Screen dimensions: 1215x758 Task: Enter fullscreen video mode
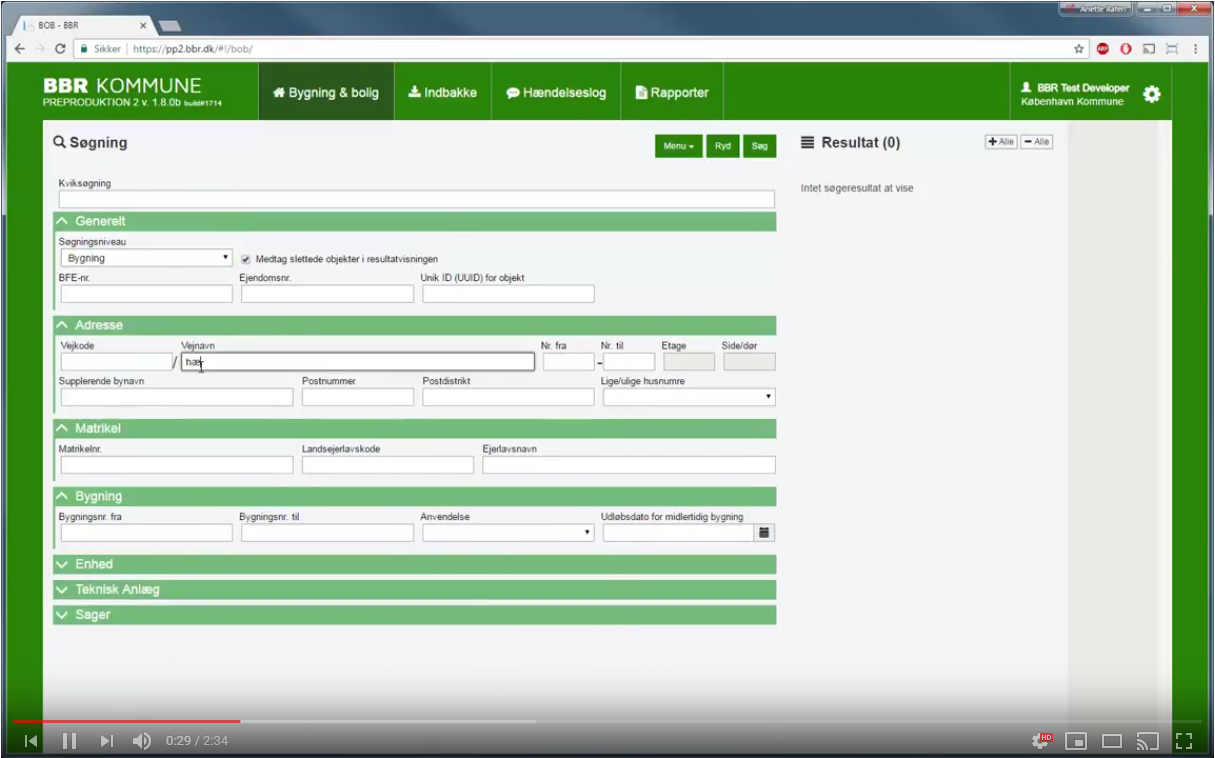click(x=1184, y=741)
